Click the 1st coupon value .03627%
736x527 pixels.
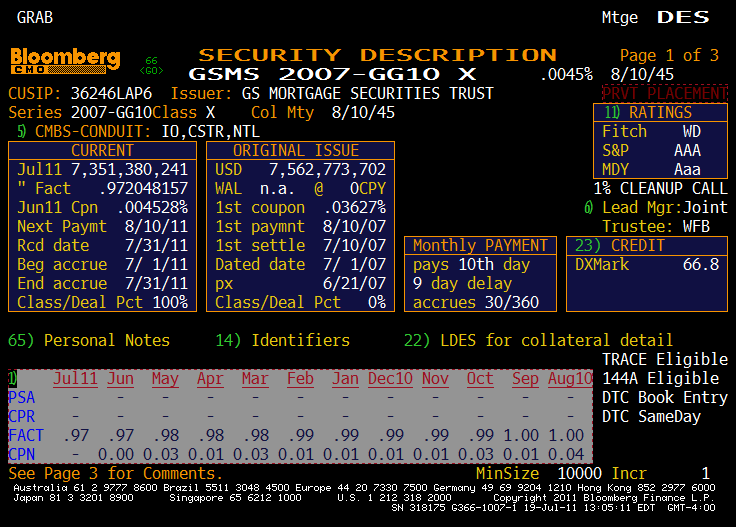[x=355, y=207]
